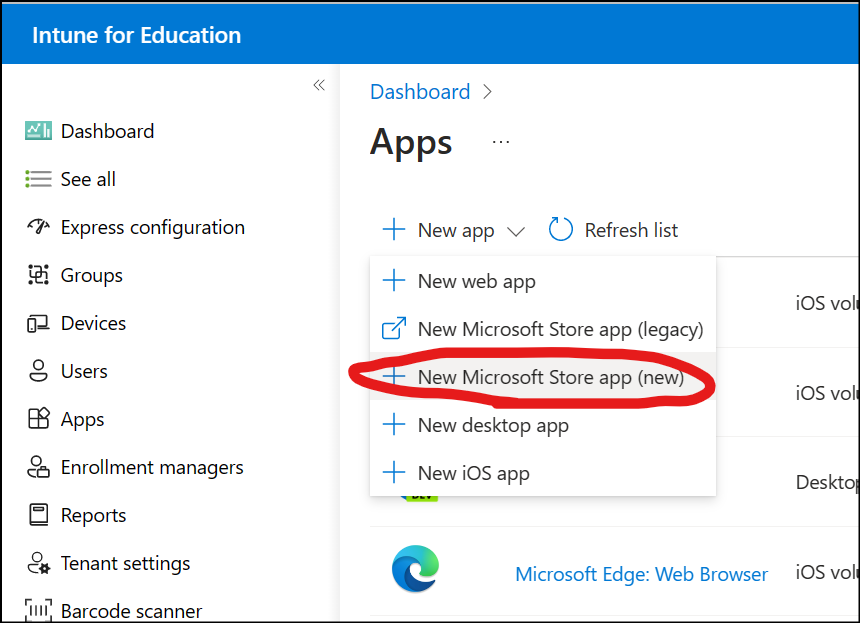Click the Microsoft Edge app icon

click(x=416, y=569)
